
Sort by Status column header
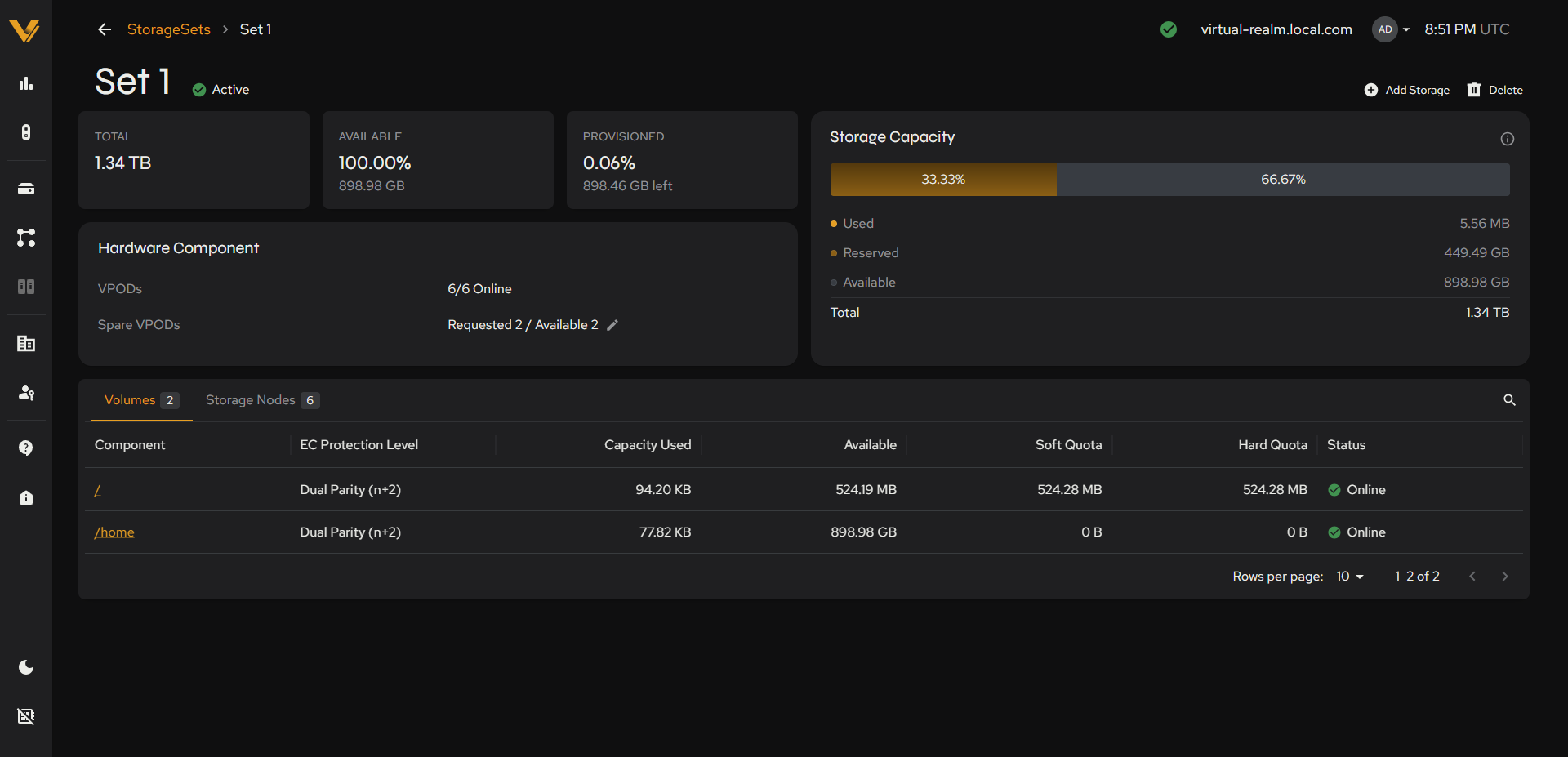(1346, 445)
